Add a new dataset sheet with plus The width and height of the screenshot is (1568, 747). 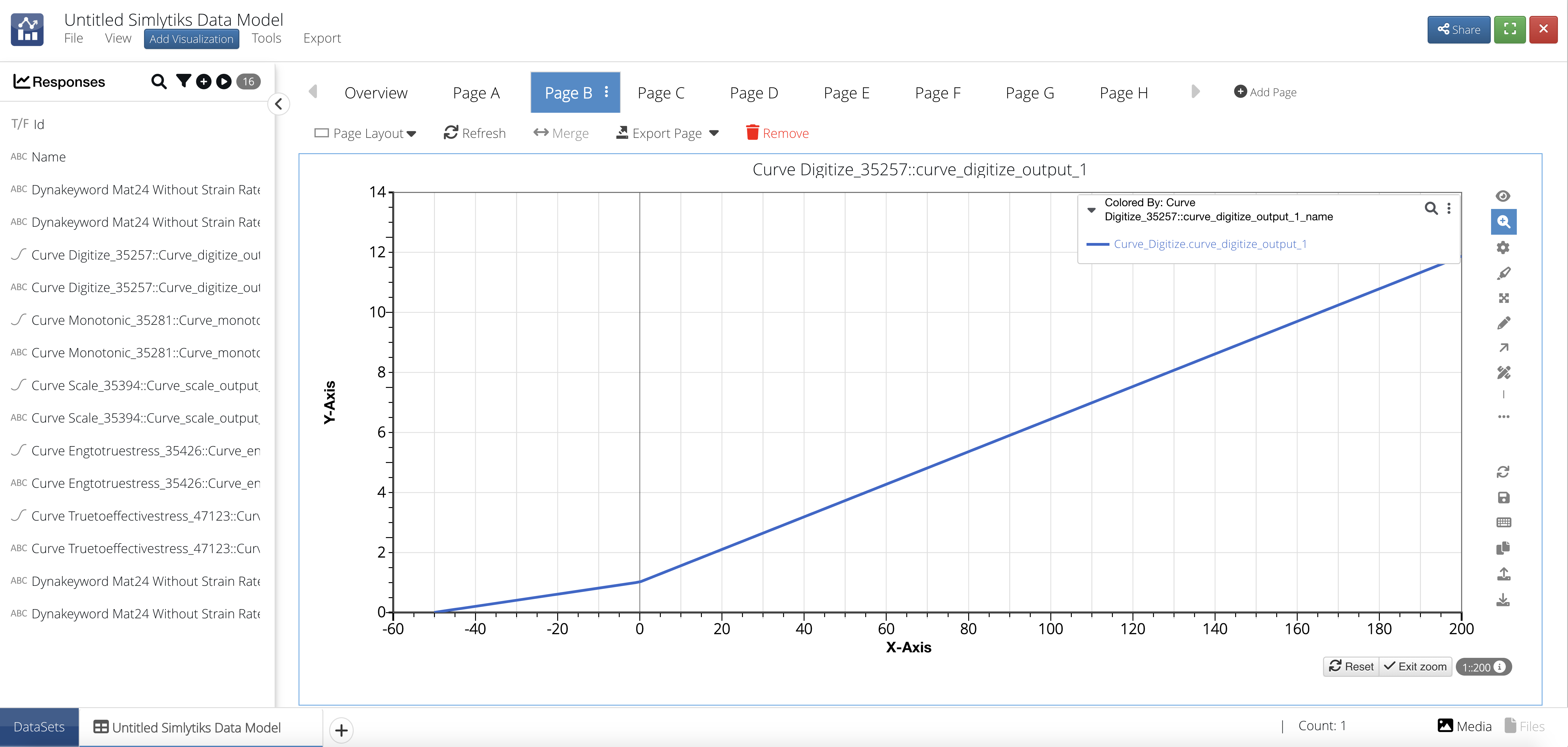point(341,730)
